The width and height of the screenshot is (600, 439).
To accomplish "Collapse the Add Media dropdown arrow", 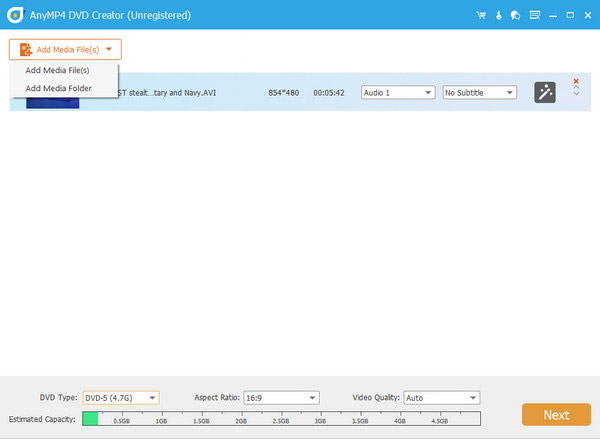I will pyautogui.click(x=109, y=49).
